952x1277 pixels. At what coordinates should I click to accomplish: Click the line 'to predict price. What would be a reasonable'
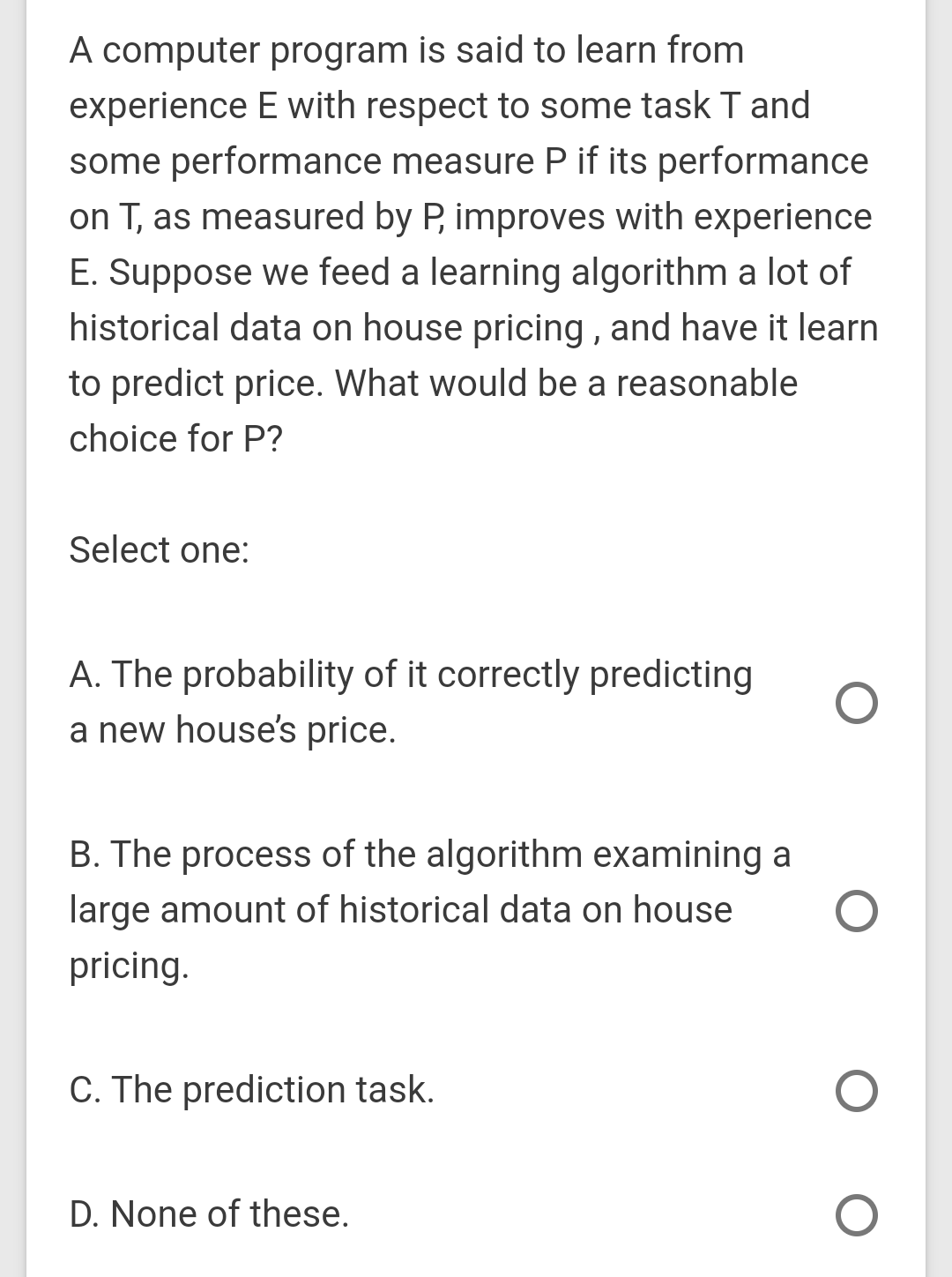(x=434, y=385)
